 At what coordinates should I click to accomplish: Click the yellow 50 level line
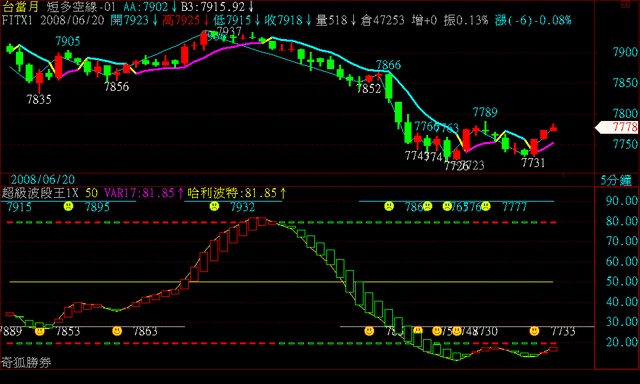tap(281, 282)
